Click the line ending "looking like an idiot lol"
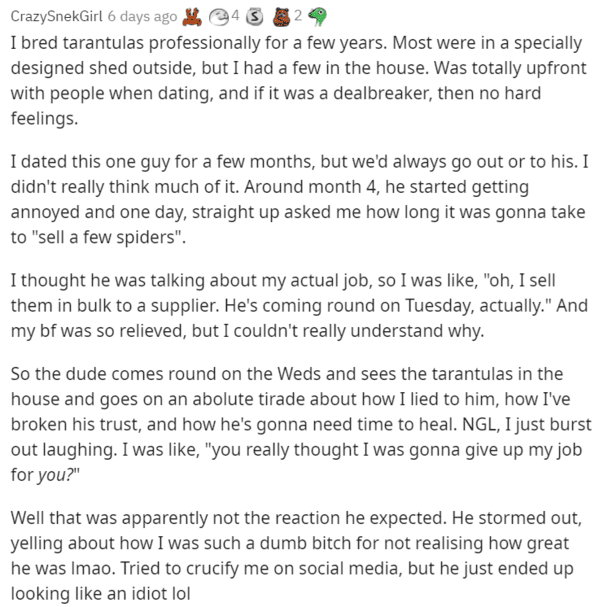The width and height of the screenshot is (599, 607). tap(100, 593)
